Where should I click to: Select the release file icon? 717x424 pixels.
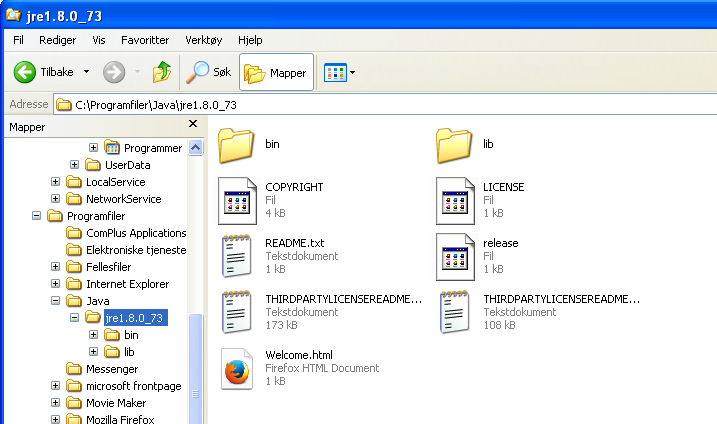(x=455, y=257)
